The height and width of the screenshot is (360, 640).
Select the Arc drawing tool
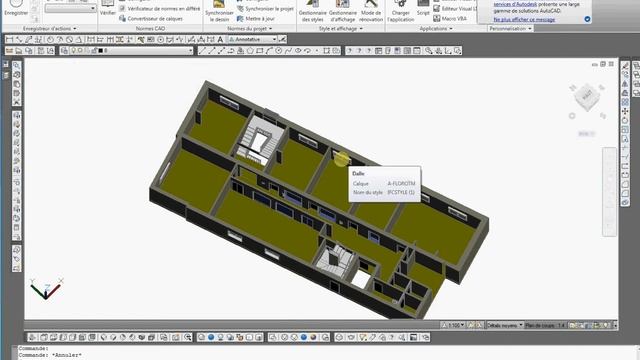click(269, 51)
